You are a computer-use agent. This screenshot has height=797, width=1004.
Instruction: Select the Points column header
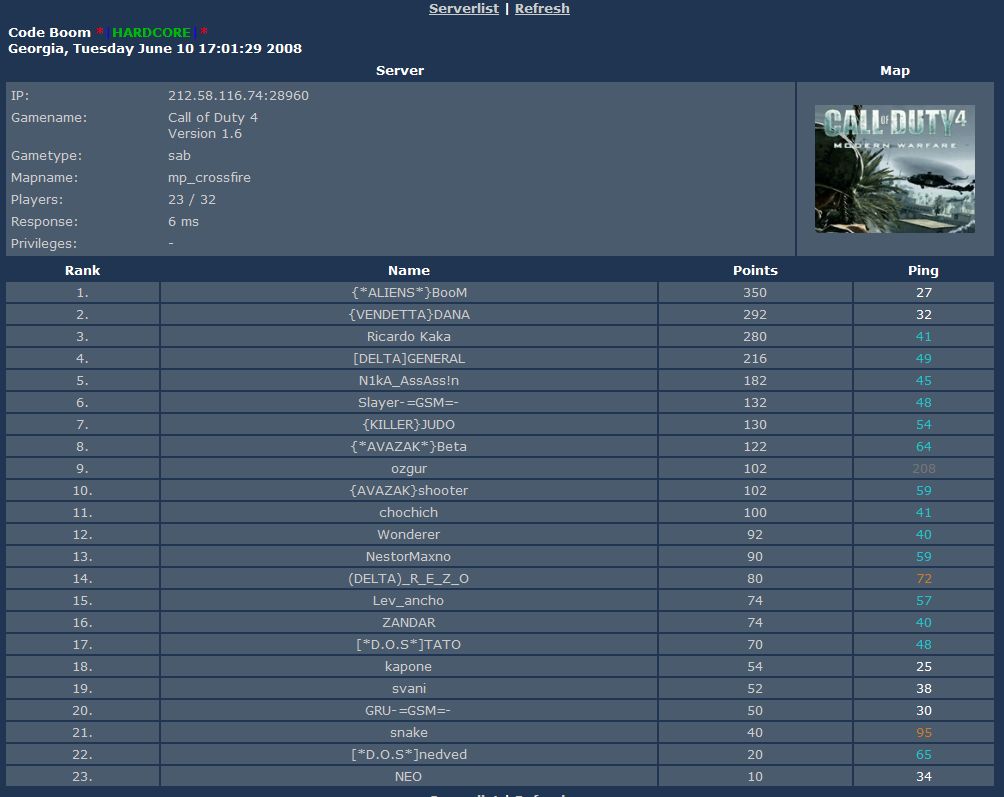pos(755,270)
